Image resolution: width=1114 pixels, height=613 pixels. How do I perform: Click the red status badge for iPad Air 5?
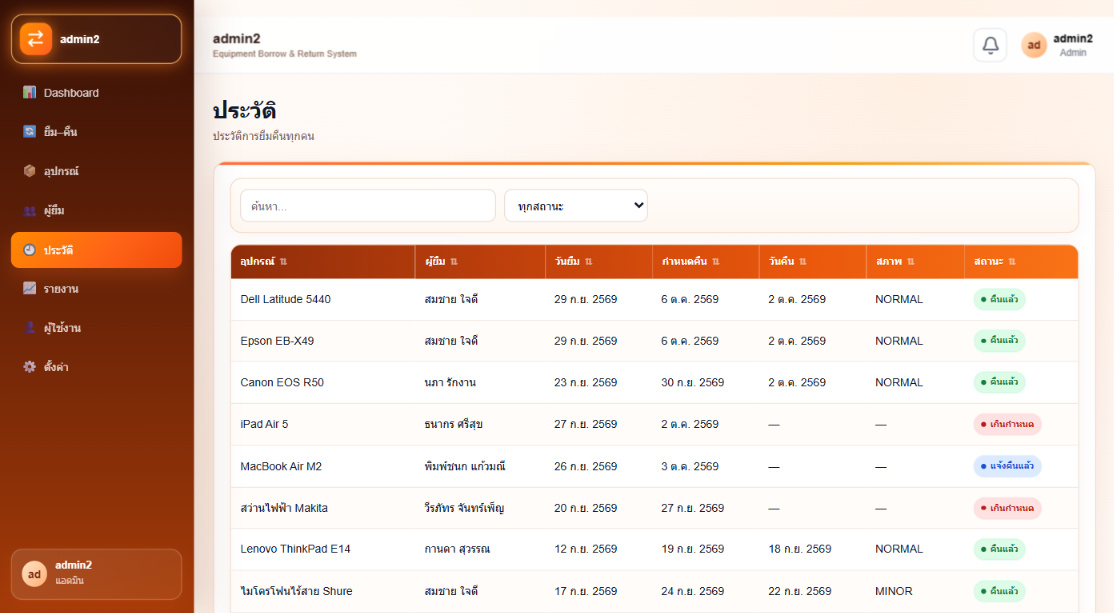(1007, 424)
